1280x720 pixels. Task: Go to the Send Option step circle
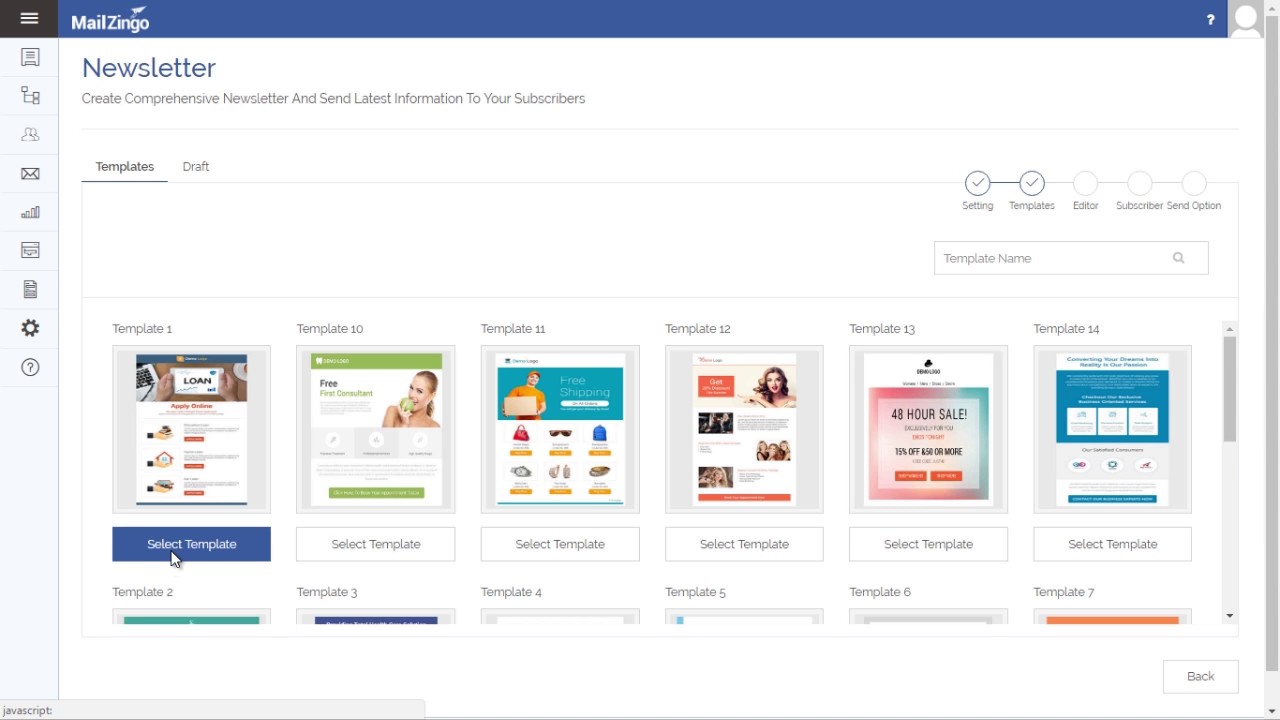tap(1193, 183)
